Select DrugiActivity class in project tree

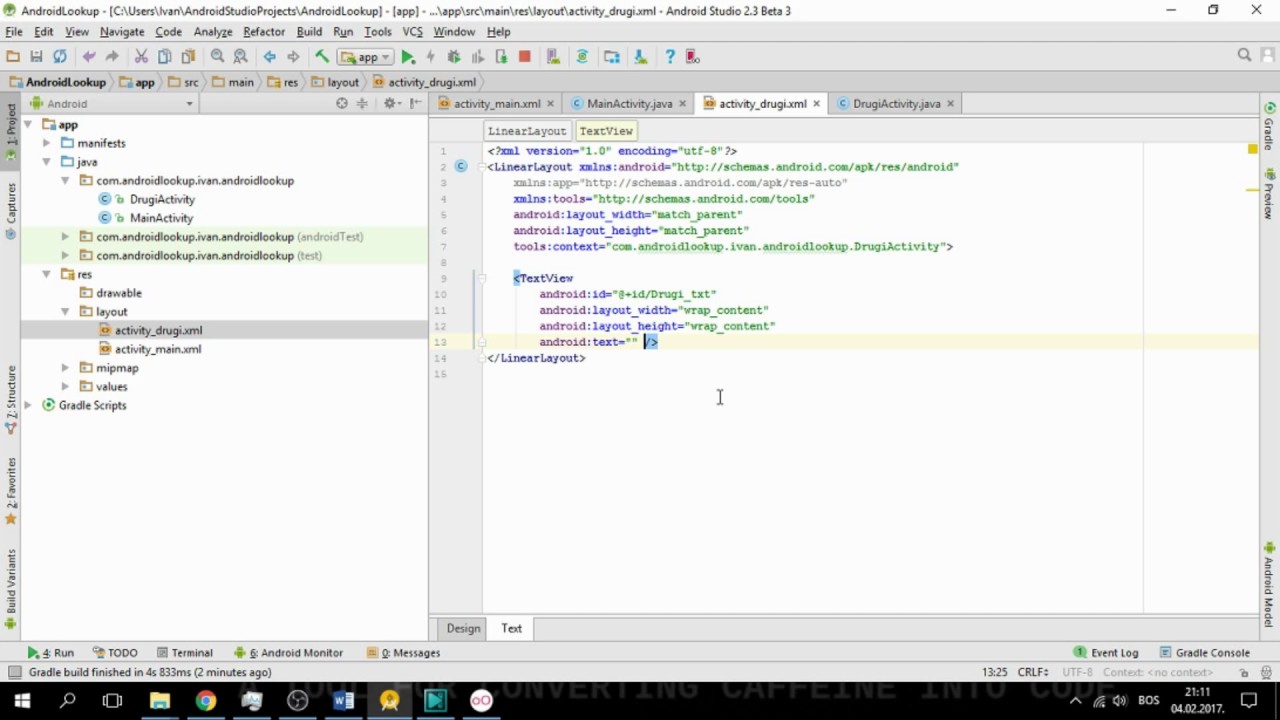(162, 199)
